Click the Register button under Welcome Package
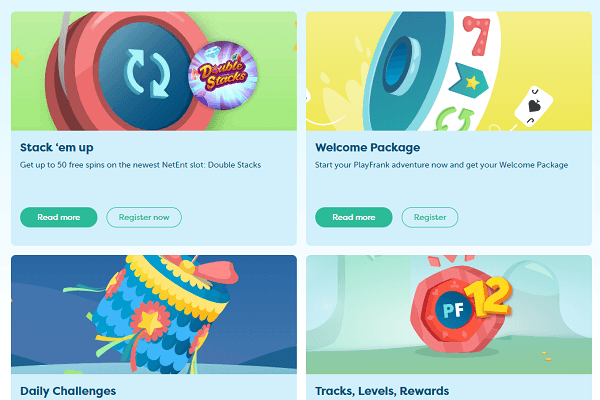This screenshot has height=400, width=600. click(430, 217)
